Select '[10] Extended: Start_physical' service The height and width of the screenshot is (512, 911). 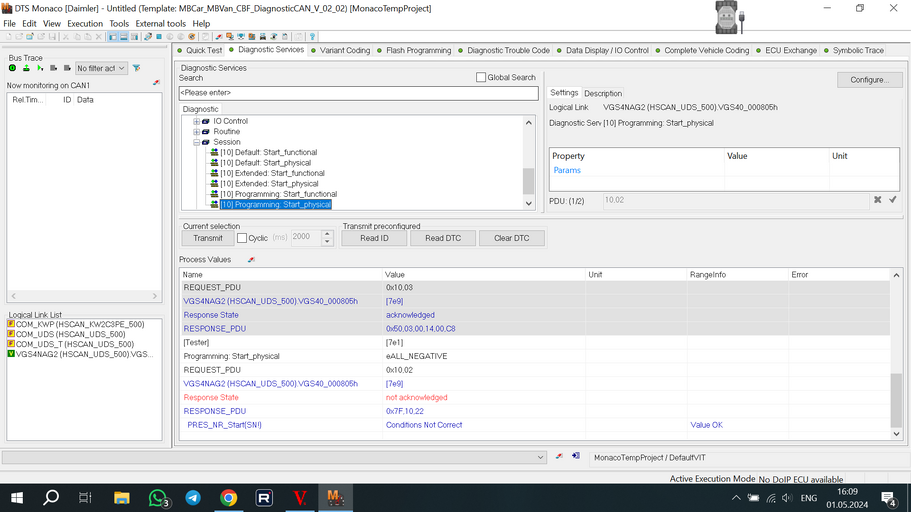pyautogui.click(x=269, y=184)
